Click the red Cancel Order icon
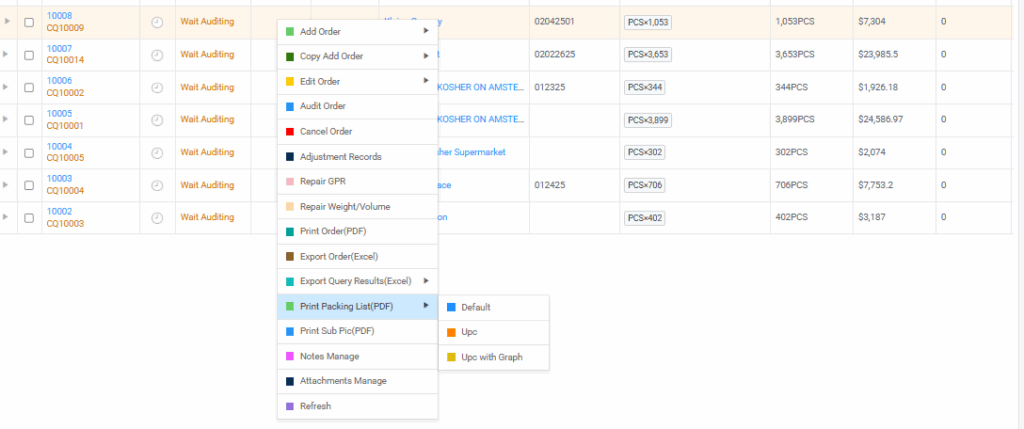This screenshot has height=429, width=1024. point(290,132)
